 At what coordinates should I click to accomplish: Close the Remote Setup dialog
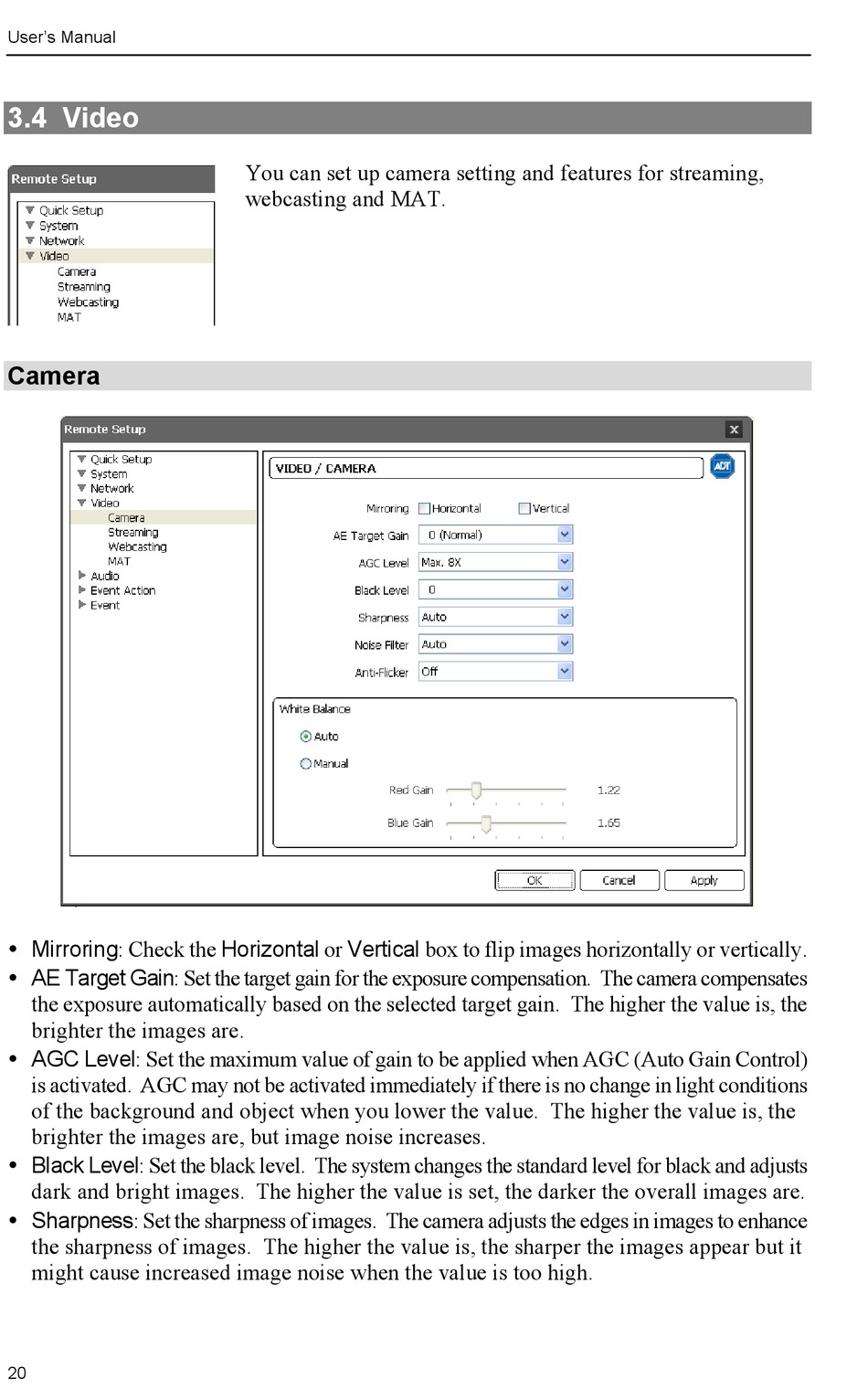(x=734, y=429)
